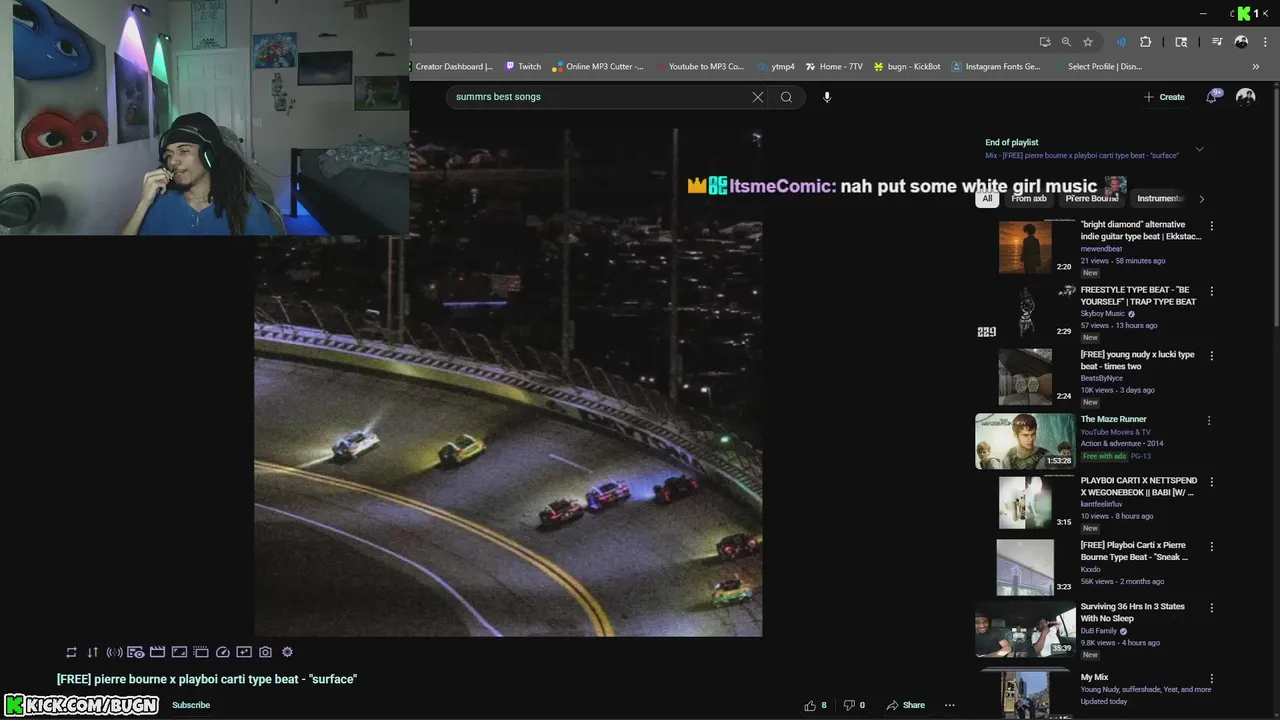The height and width of the screenshot is (720, 1280).
Task: Show more bookmarks with the double chevron
Action: click(x=1256, y=67)
